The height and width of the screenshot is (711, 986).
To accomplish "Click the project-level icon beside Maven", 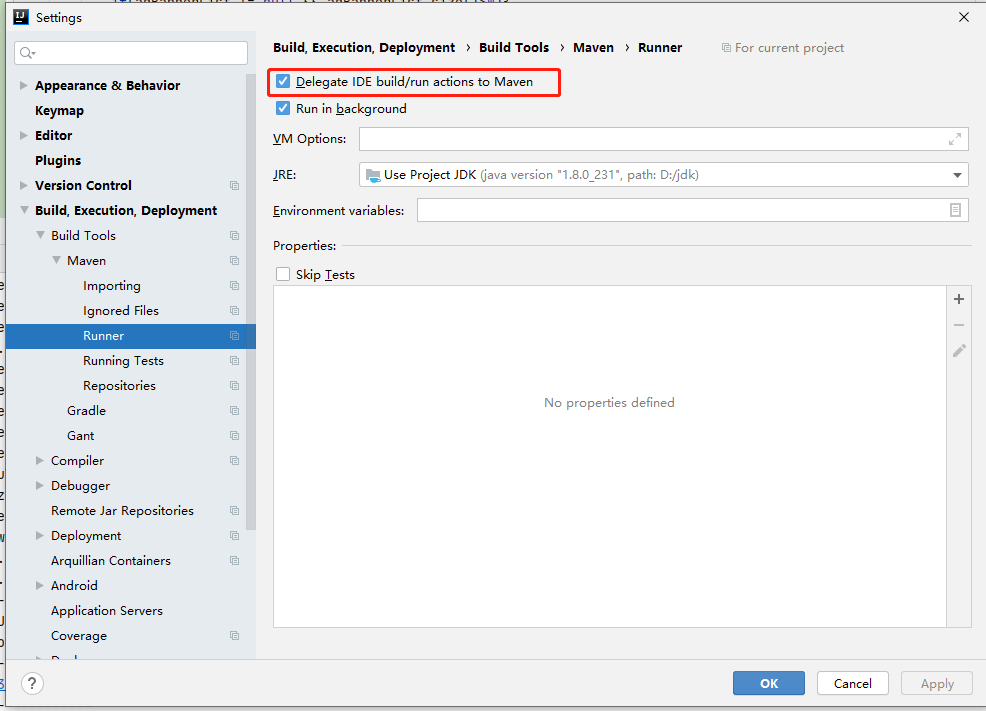I will [x=235, y=261].
